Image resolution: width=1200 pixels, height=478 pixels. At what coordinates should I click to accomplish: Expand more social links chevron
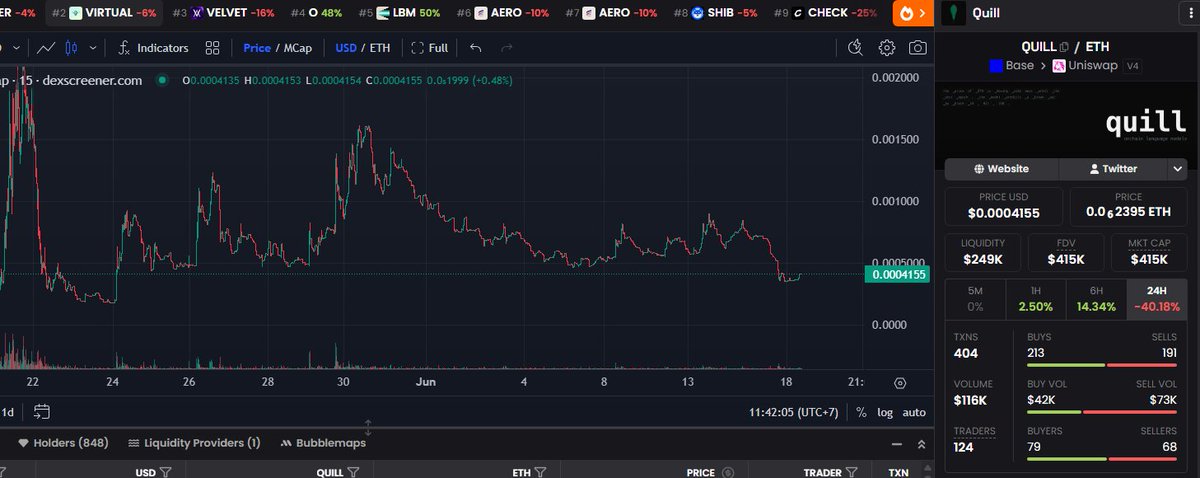click(x=1178, y=169)
